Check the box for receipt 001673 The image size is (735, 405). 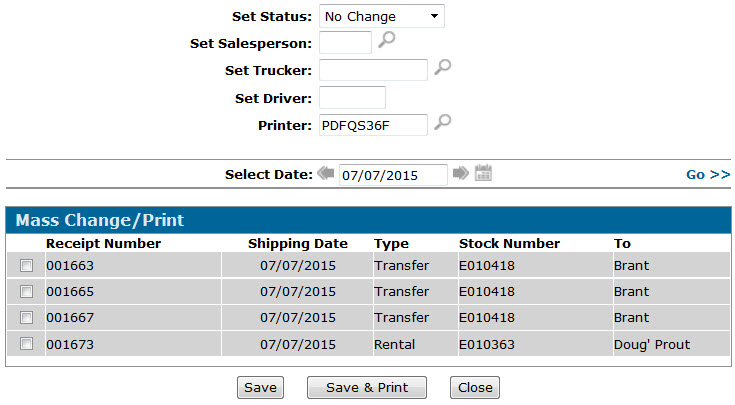pyautogui.click(x=26, y=344)
